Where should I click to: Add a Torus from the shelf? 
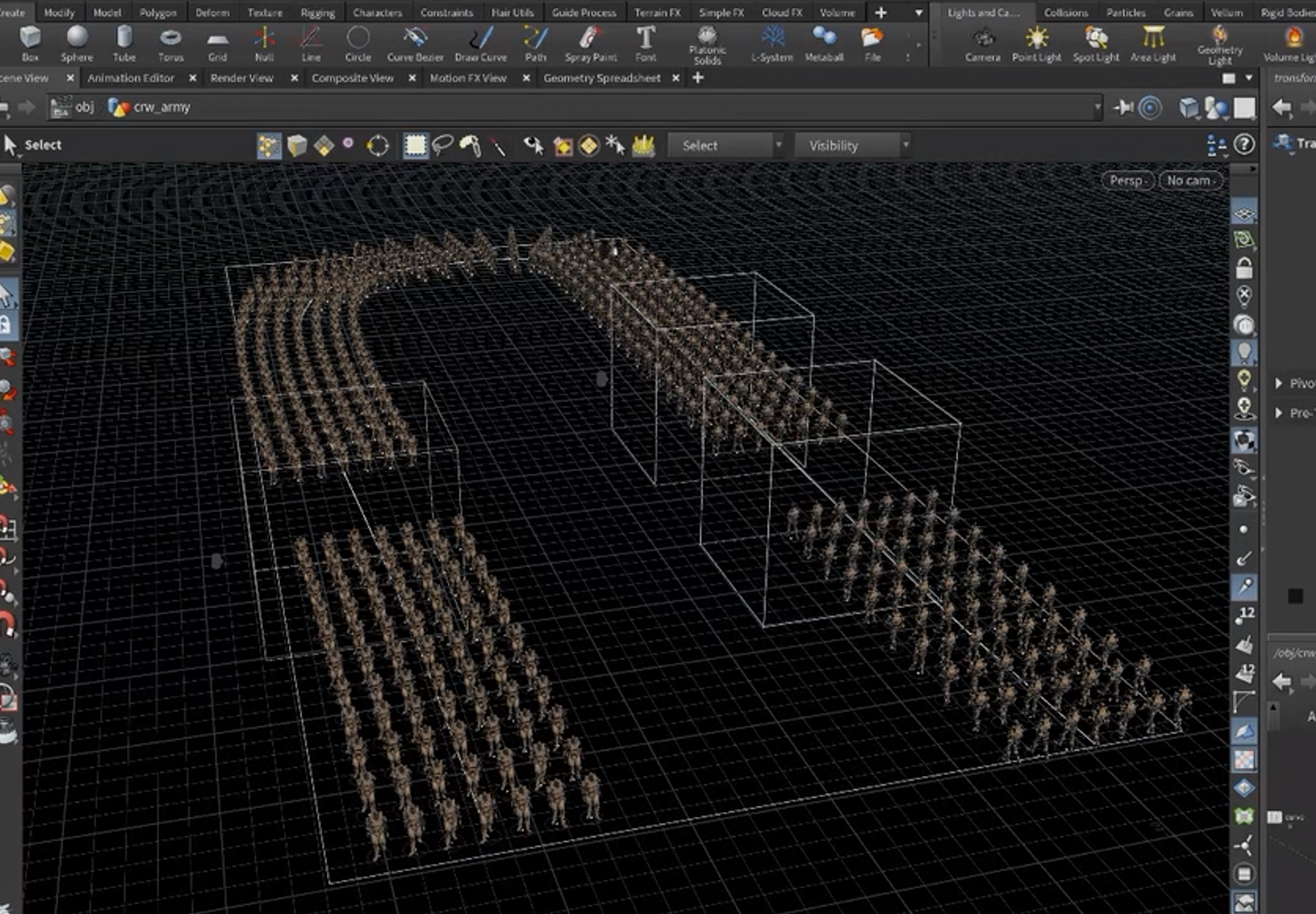click(x=170, y=44)
